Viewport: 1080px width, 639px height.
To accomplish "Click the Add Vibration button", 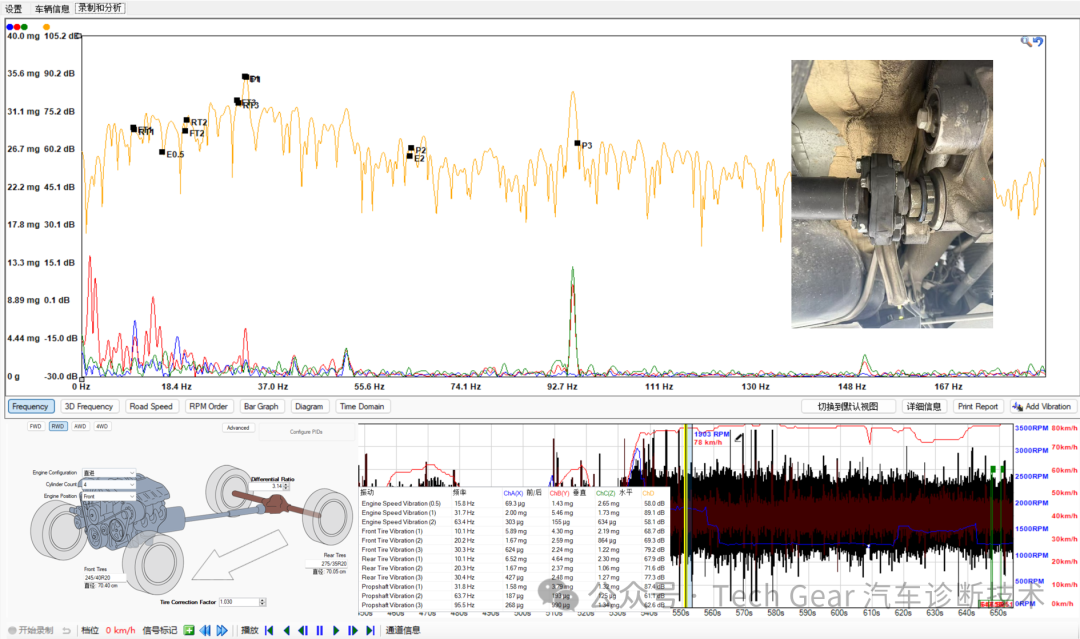I will point(1042,407).
